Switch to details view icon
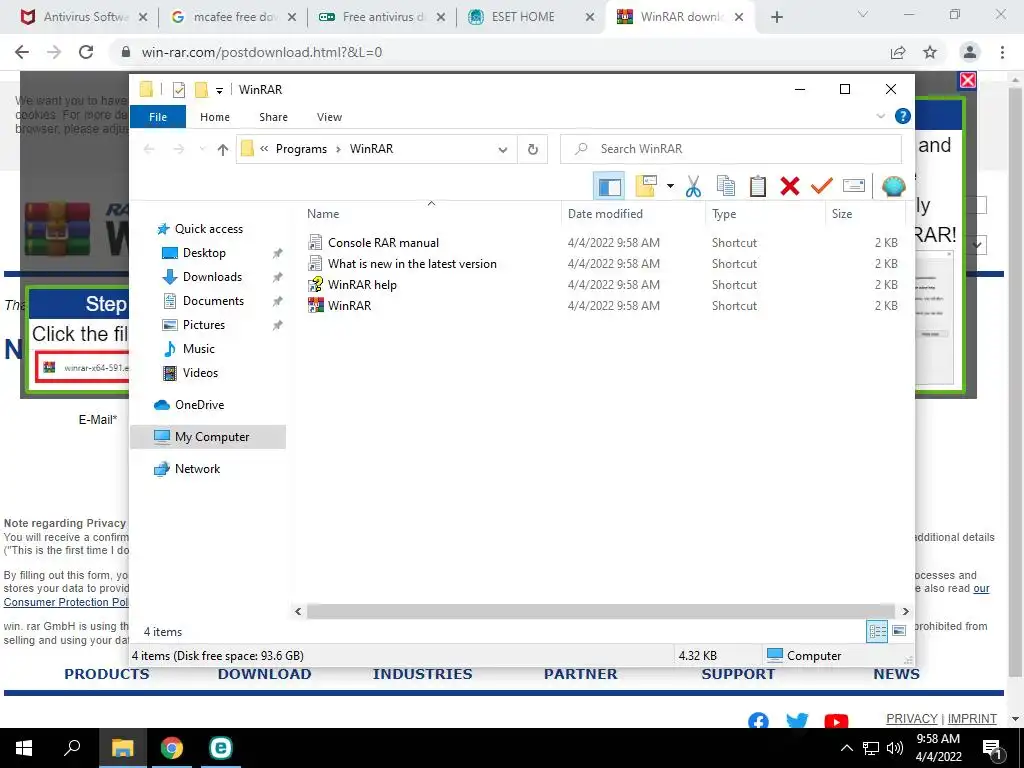The image size is (1024, 768). 877,631
